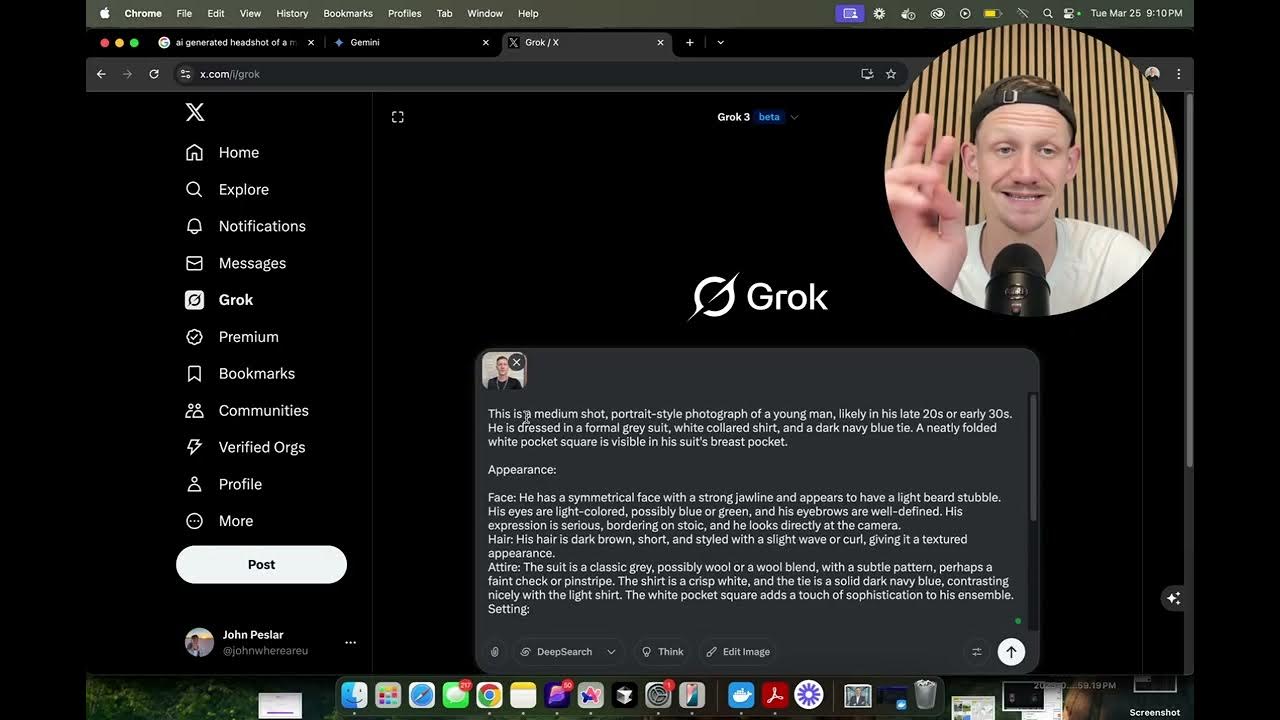Viewport: 1280px width, 720px height.
Task: Reload the page
Action: (154, 74)
